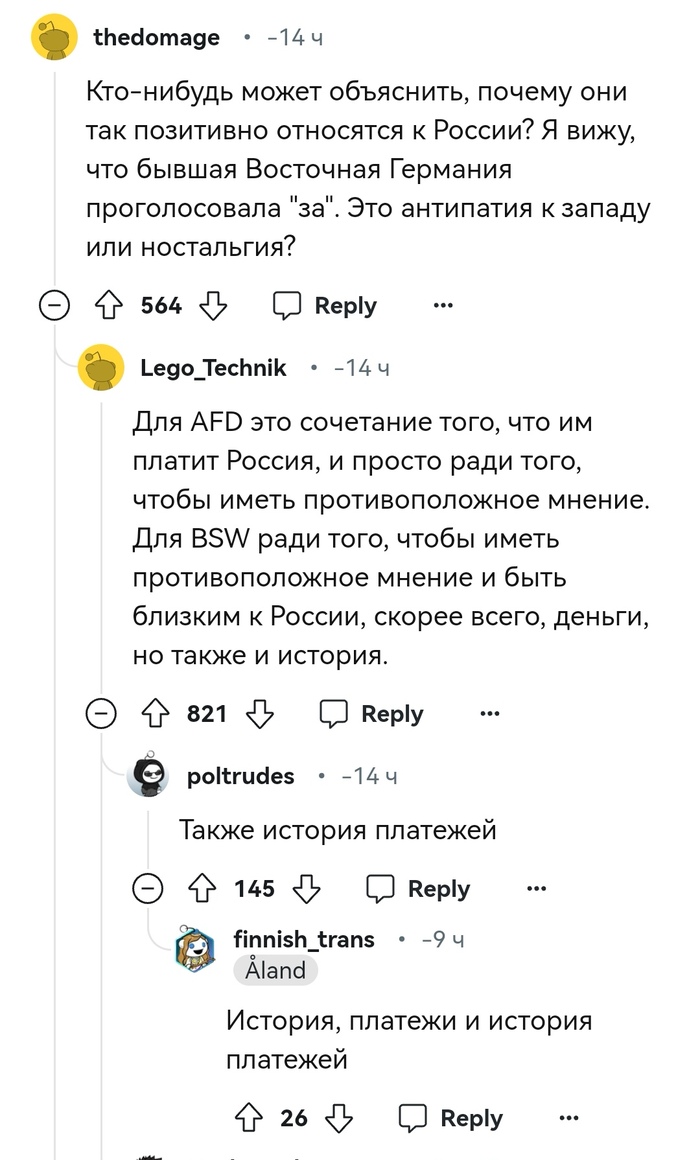The height and width of the screenshot is (1160, 700).
Task: Collapse thedomage's comment thread
Action: [52, 306]
